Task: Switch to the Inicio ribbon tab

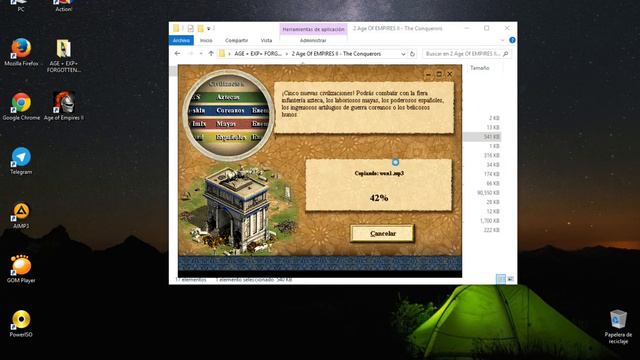Action: click(x=206, y=40)
